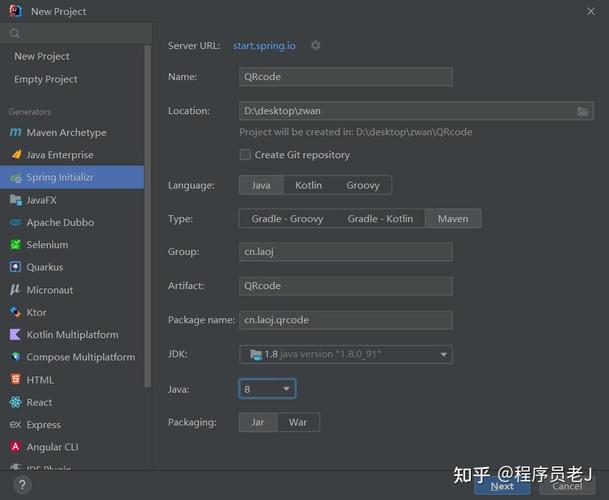Select Groovy as the language
This screenshot has height=500, width=609.
pos(363,185)
